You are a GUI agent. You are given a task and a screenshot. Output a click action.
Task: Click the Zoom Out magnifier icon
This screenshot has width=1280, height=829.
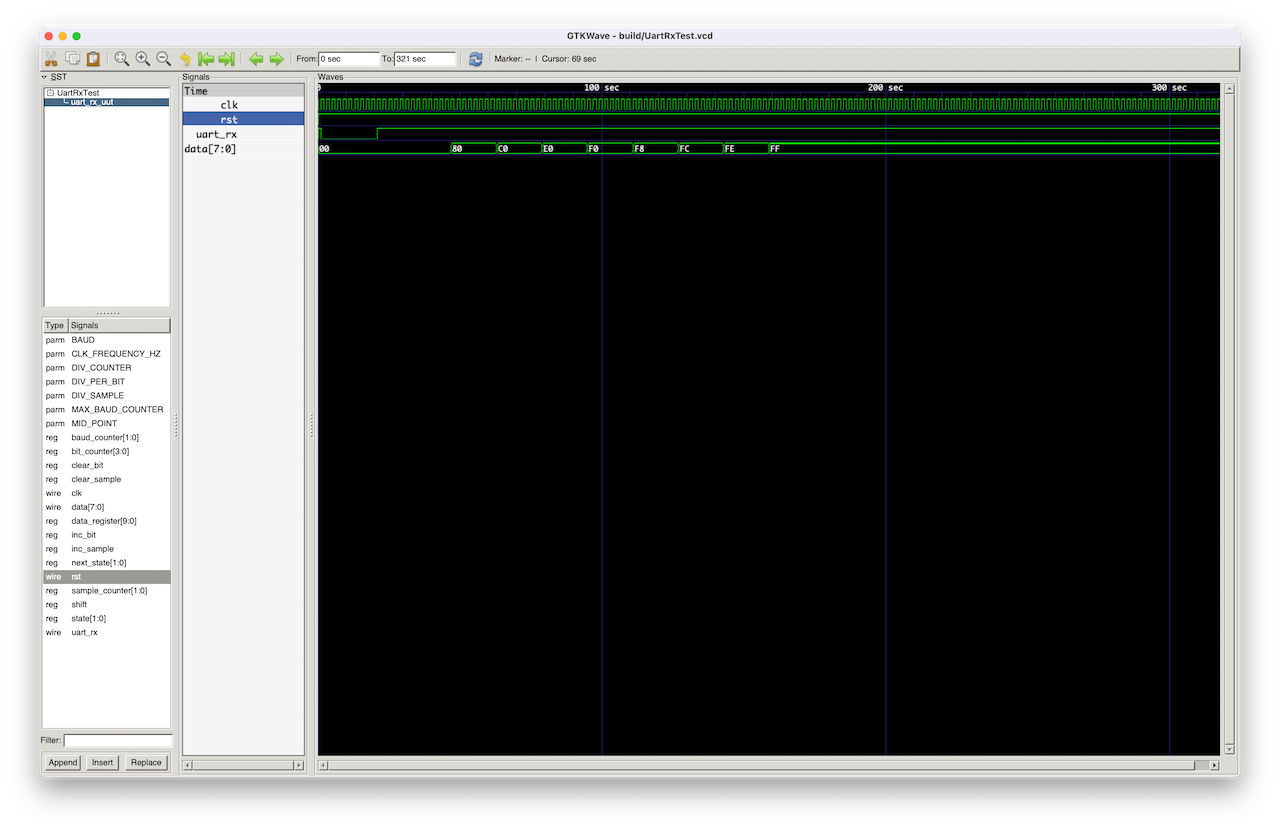click(x=164, y=59)
